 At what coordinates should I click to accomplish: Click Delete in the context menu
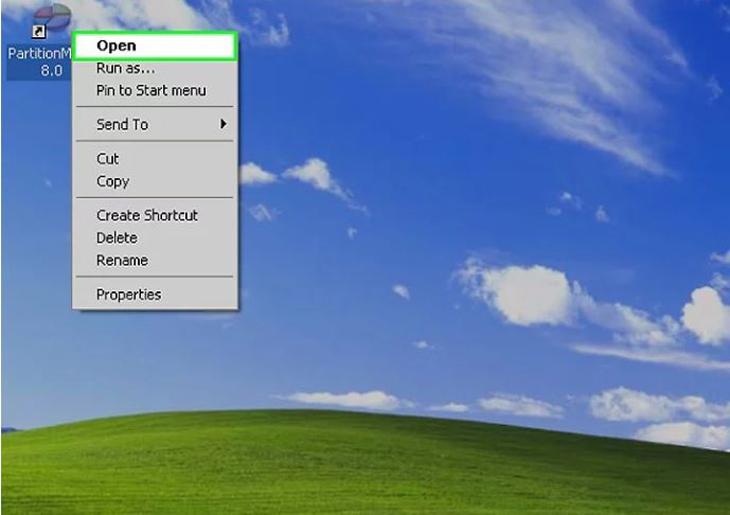pyautogui.click(x=155, y=238)
